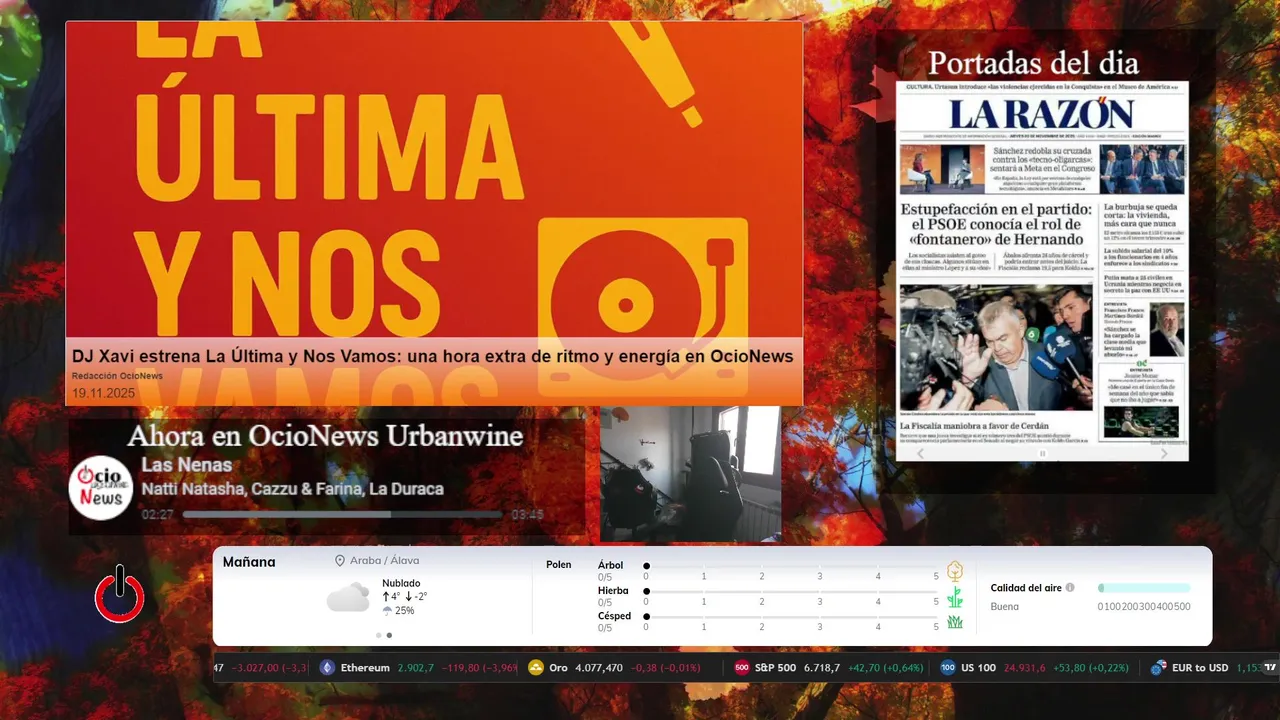The image size is (1280, 720).
Task: Click the red S&P 500 badge icon
Action: point(742,668)
